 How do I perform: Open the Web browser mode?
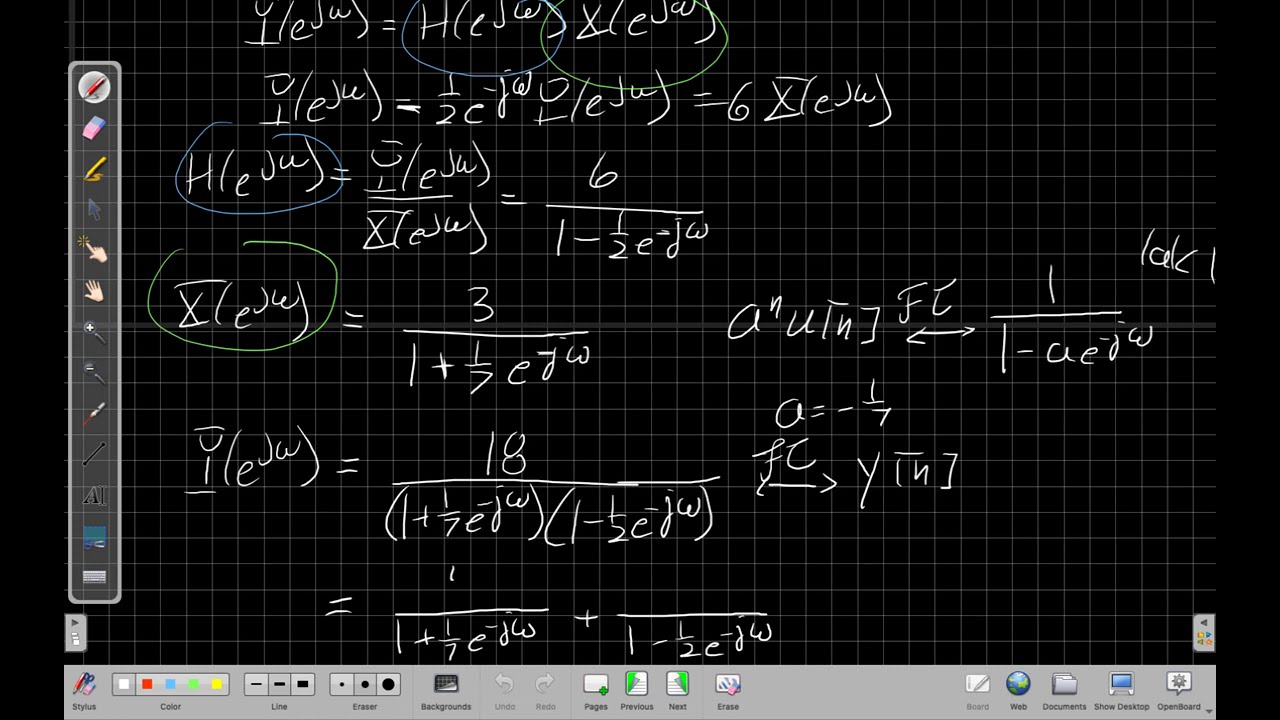(1018, 690)
